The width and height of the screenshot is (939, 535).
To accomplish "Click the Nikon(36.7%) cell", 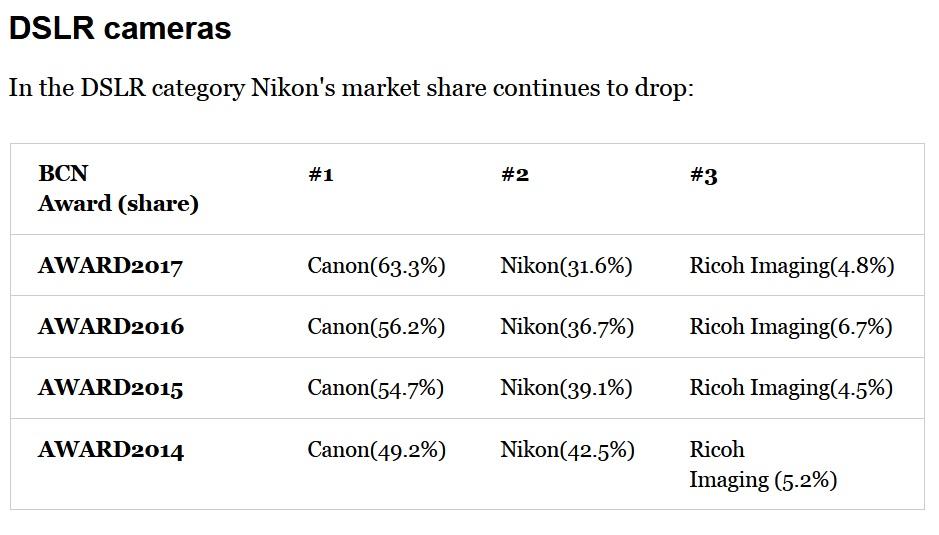I will [x=567, y=327].
